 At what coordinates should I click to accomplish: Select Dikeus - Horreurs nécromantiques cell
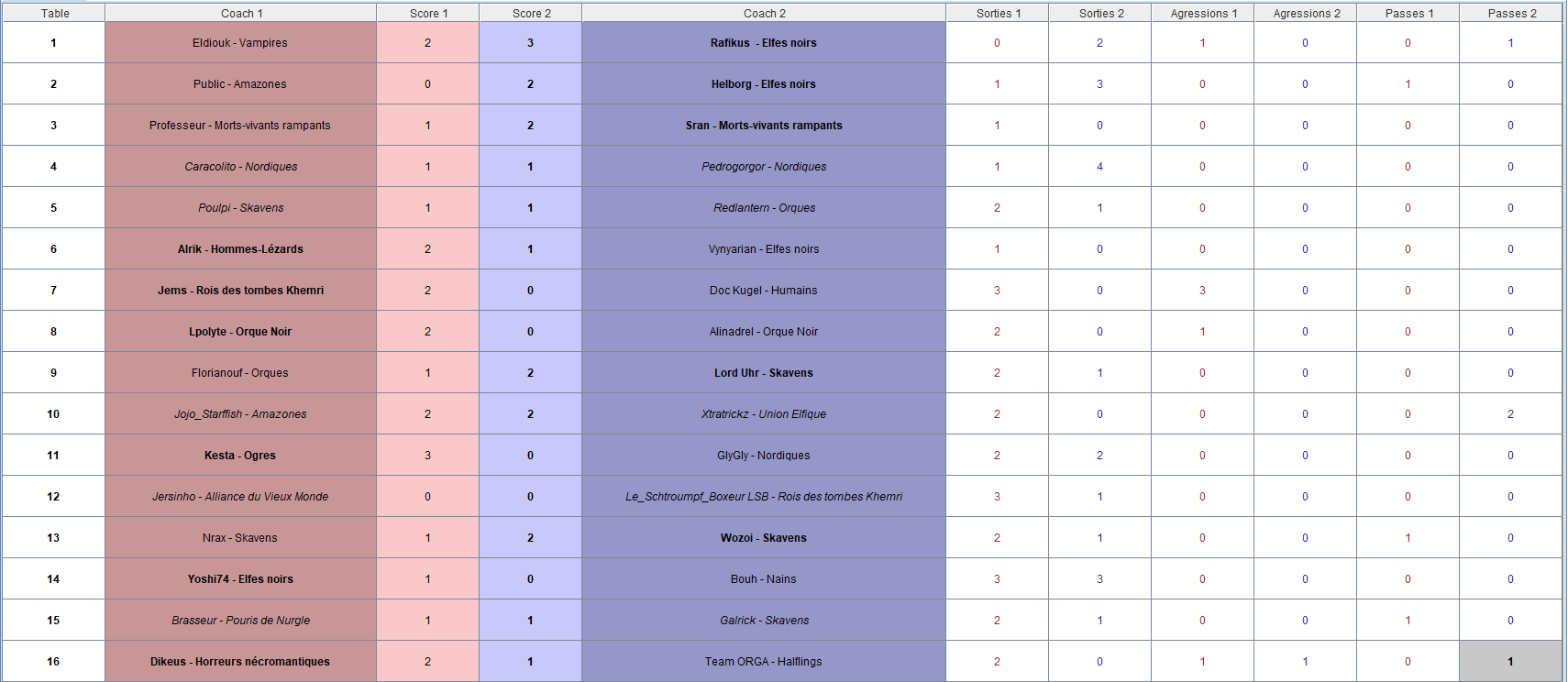[240, 662]
